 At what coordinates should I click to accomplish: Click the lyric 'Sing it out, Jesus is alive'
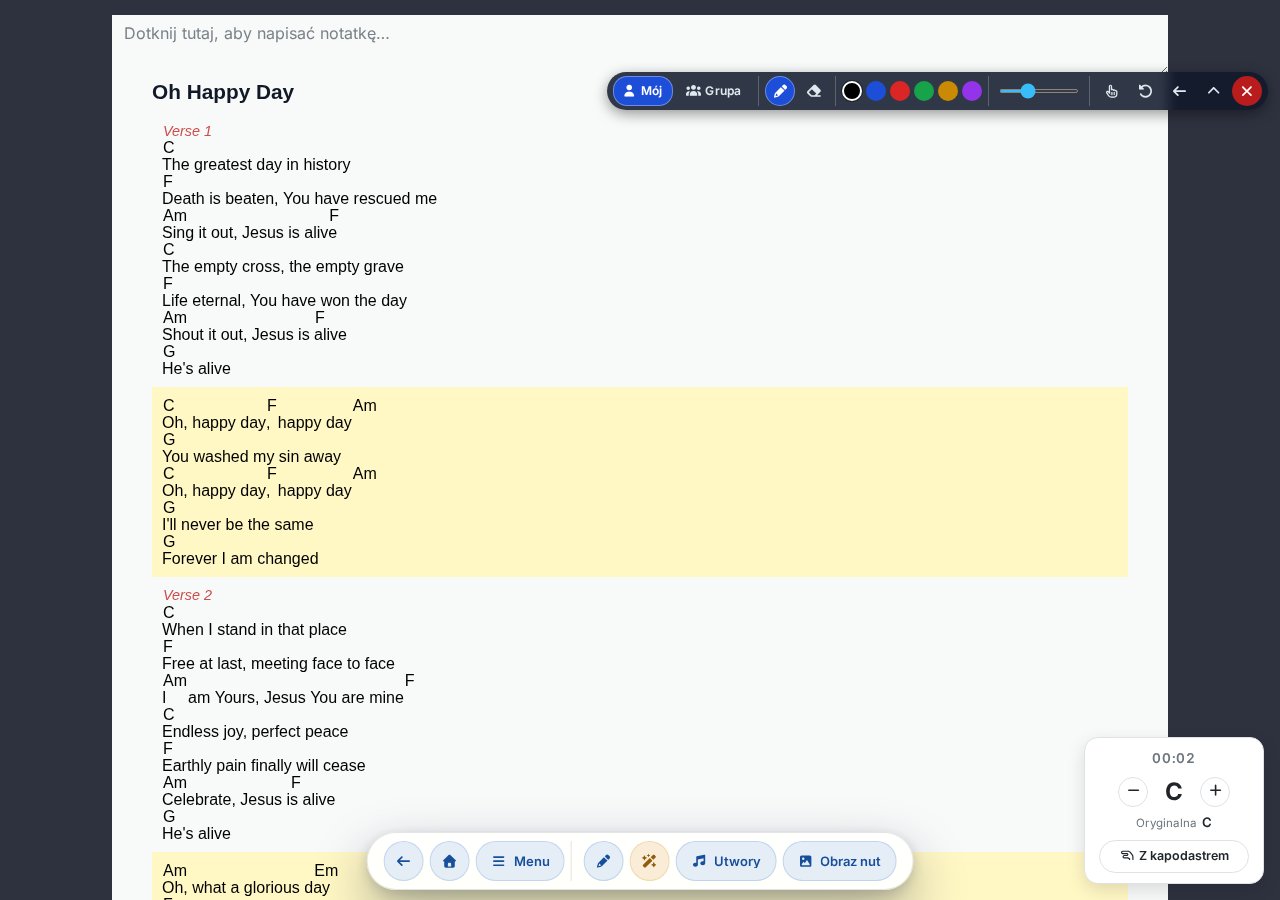[x=249, y=233]
